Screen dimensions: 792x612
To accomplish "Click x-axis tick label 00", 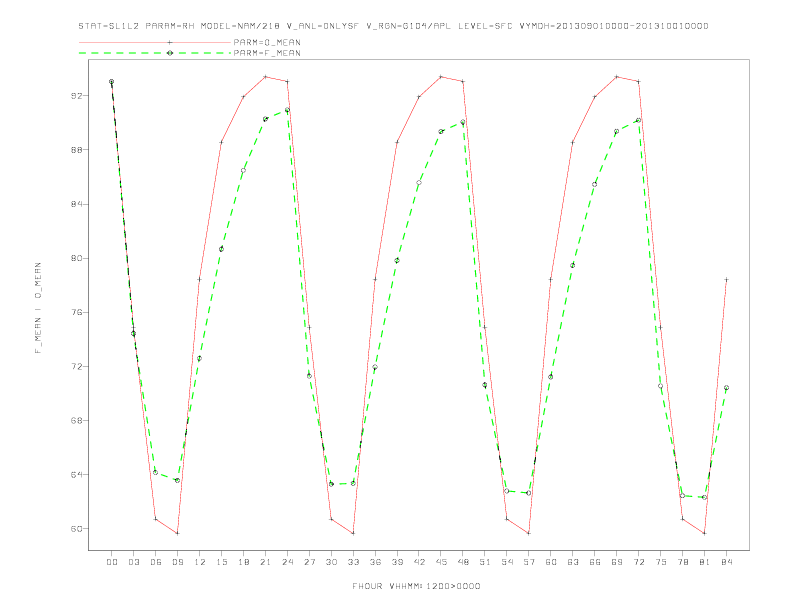I will (112, 562).
